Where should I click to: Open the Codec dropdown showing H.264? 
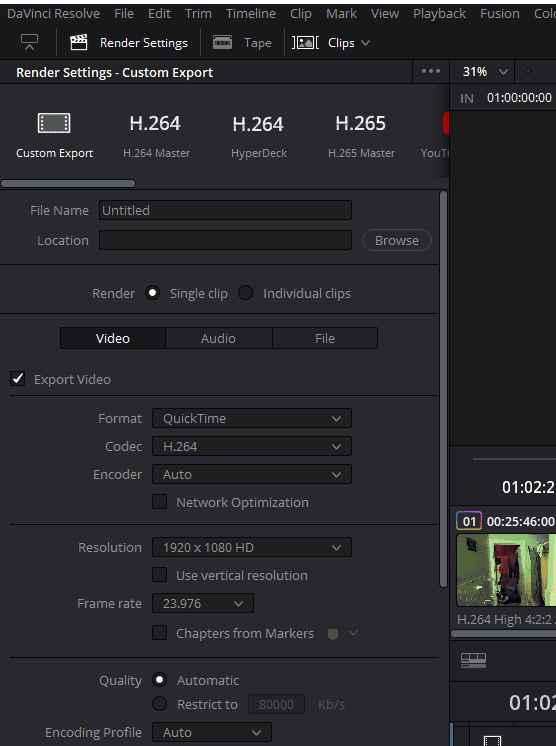(252, 446)
